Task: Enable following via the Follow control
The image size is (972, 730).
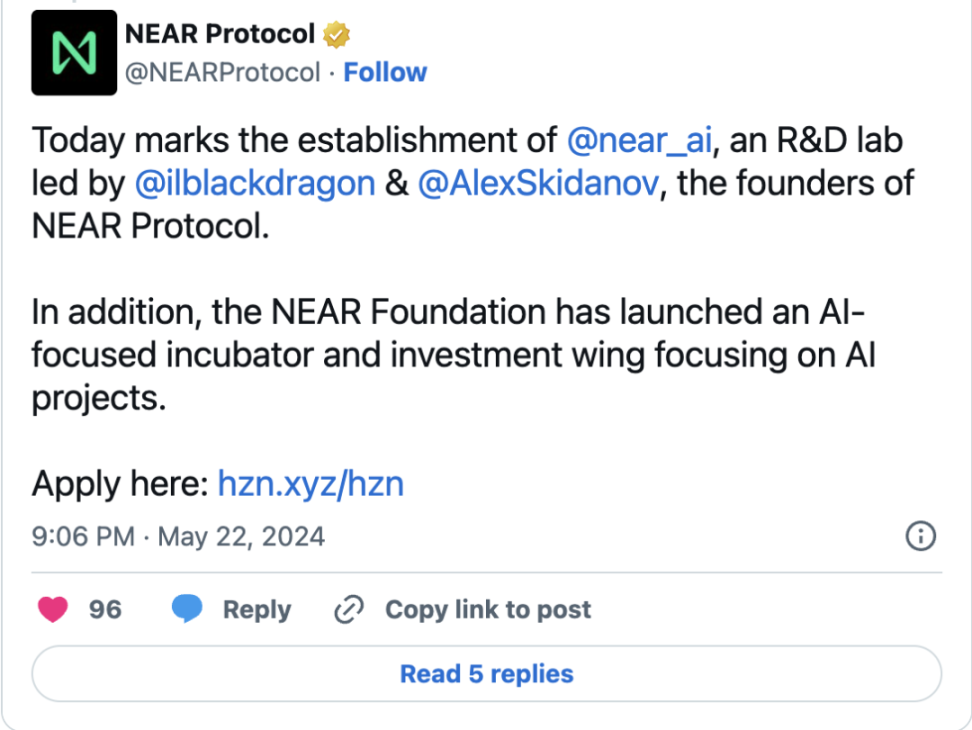Action: point(385,71)
